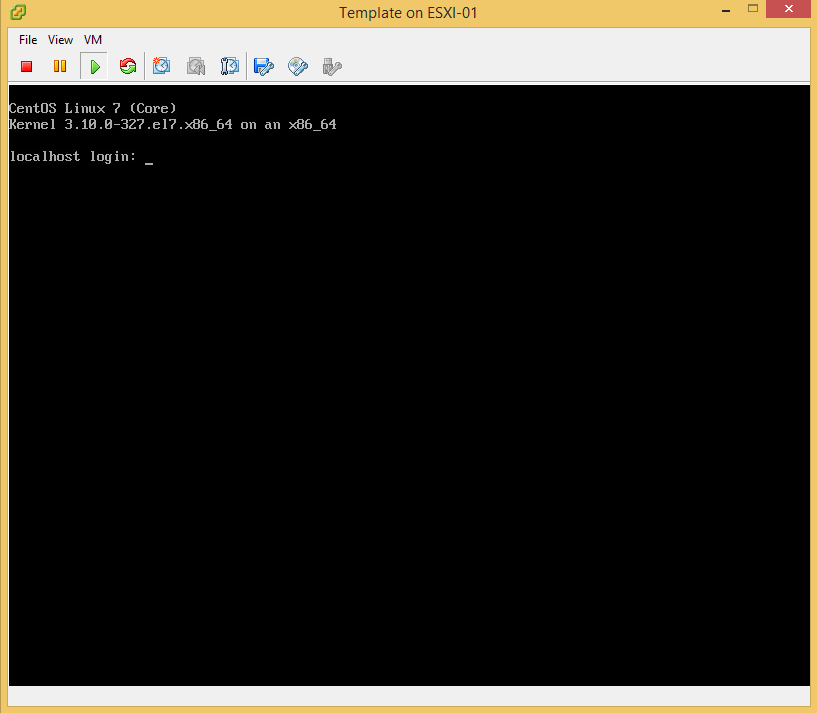Expand the VM menu
Viewport: 817px width, 713px height.
tap(93, 40)
